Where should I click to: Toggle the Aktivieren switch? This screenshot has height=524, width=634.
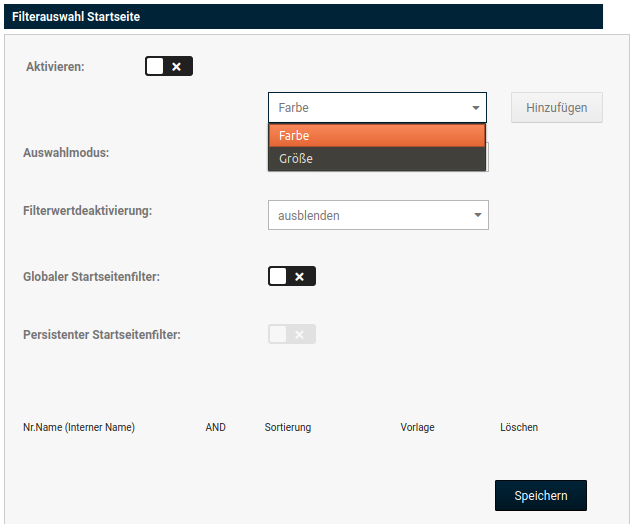168,67
